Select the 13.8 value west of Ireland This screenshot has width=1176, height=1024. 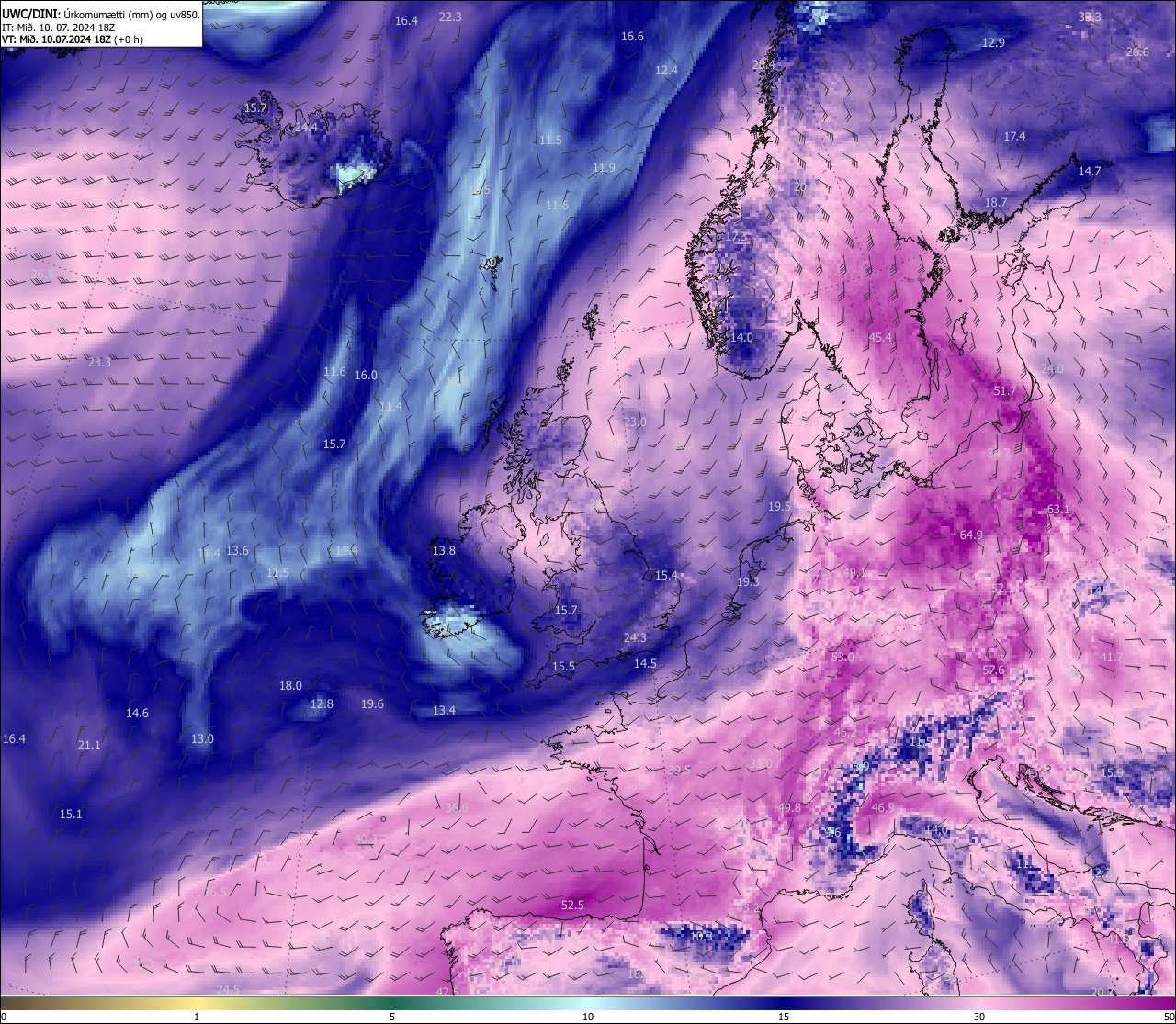(444, 551)
